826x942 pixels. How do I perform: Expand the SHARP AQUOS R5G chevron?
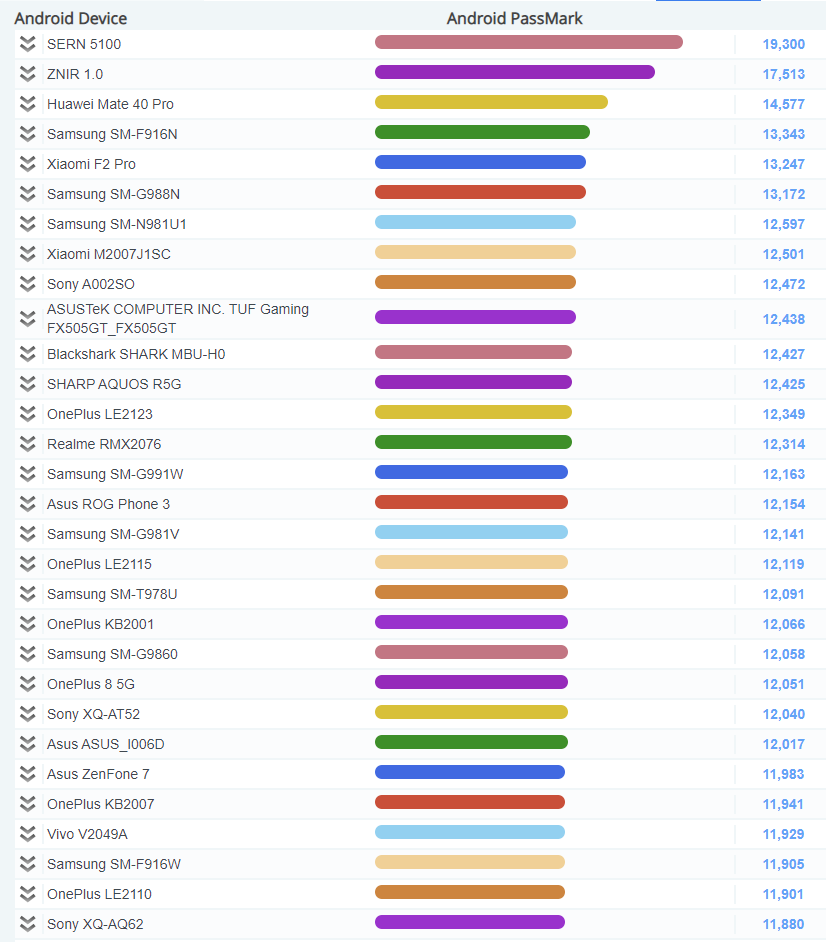[x=28, y=384]
